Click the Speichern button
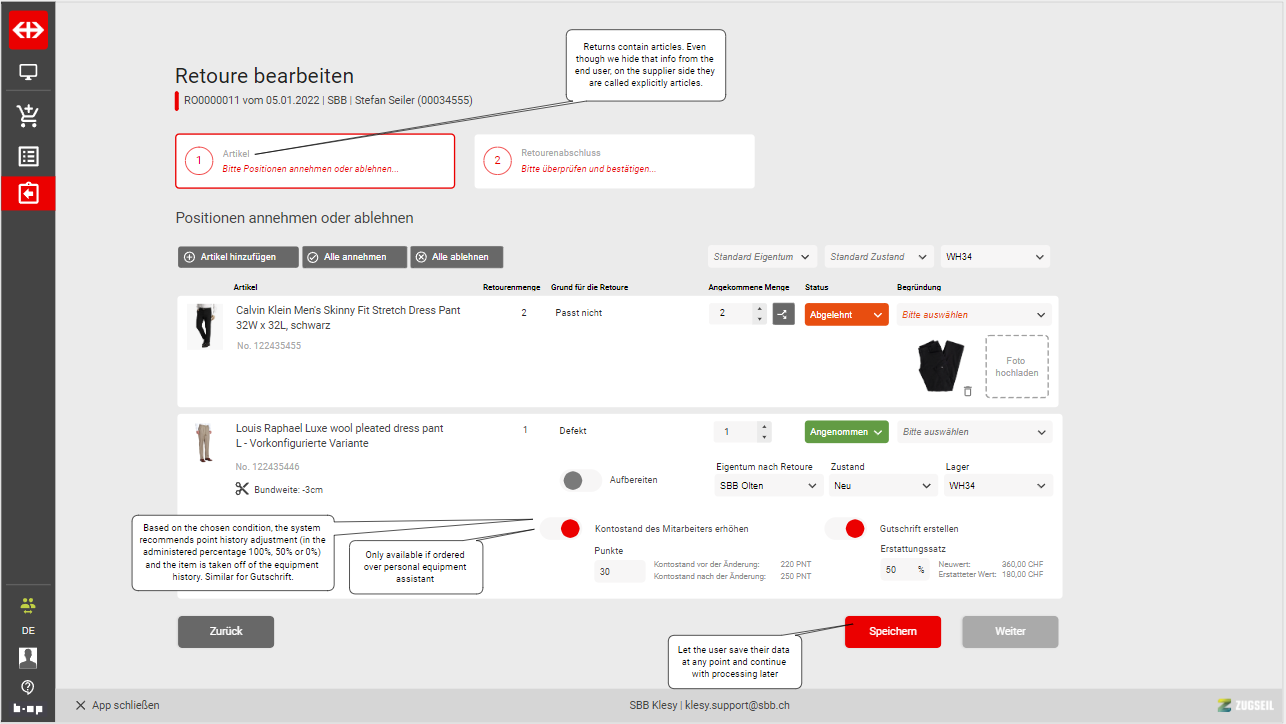The image size is (1286, 724). tap(893, 632)
